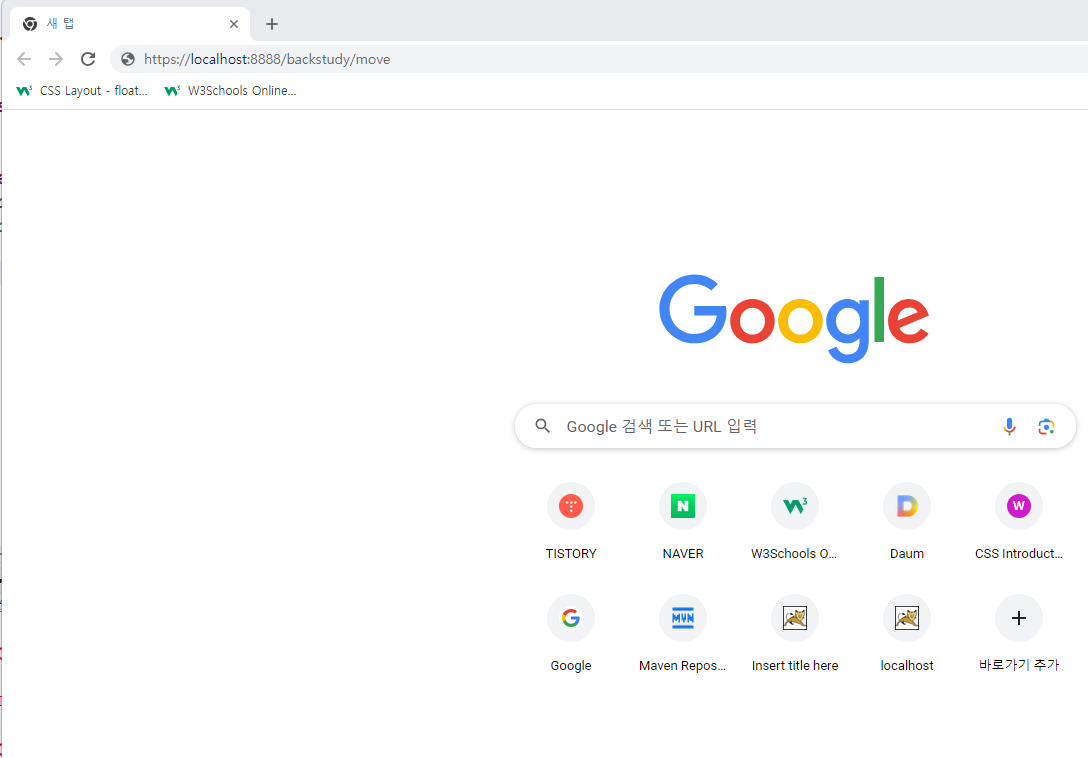Open the NAVER shortcut
1088x758 pixels.
pyautogui.click(x=683, y=522)
